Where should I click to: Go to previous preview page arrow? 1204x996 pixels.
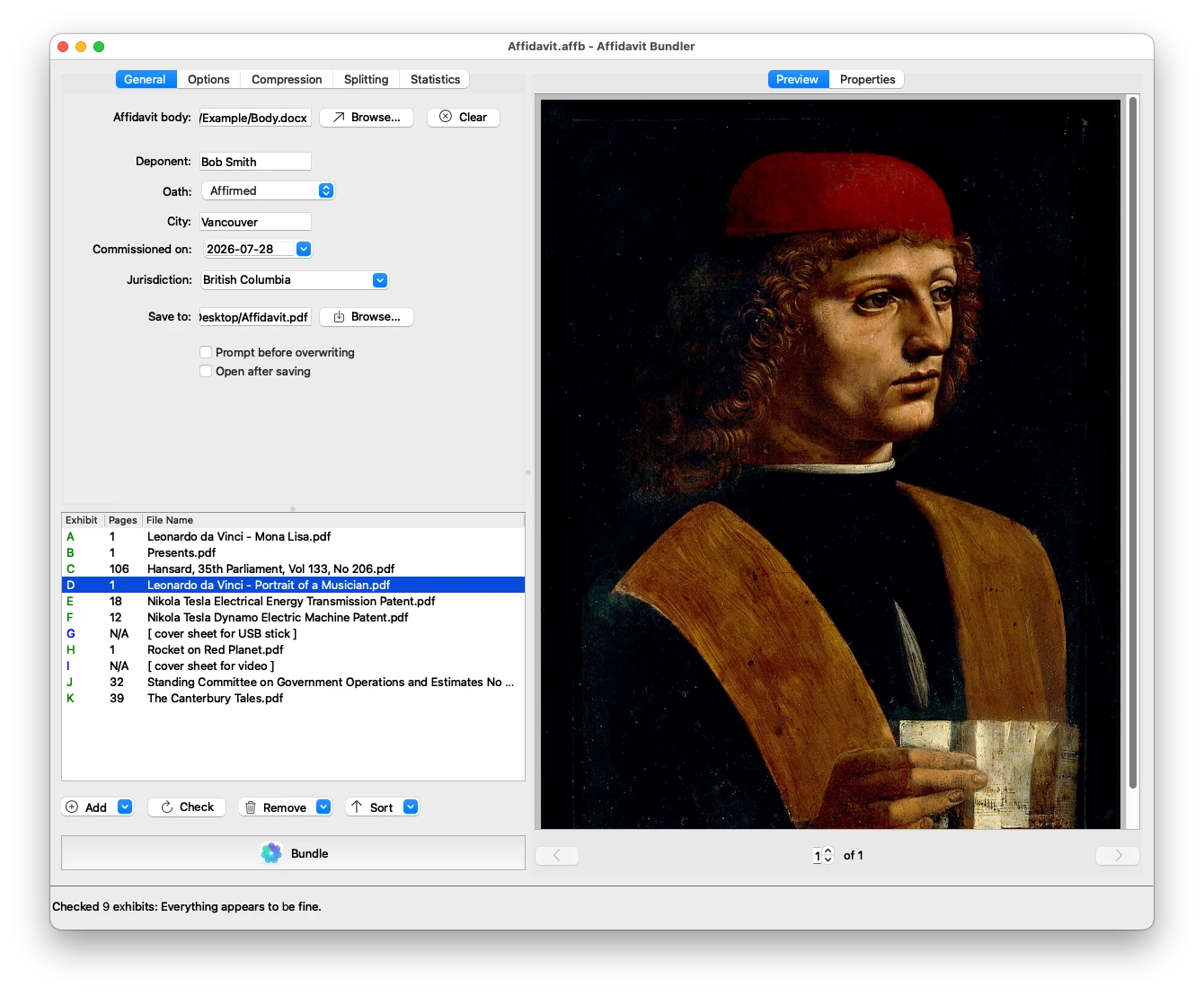[x=557, y=855]
